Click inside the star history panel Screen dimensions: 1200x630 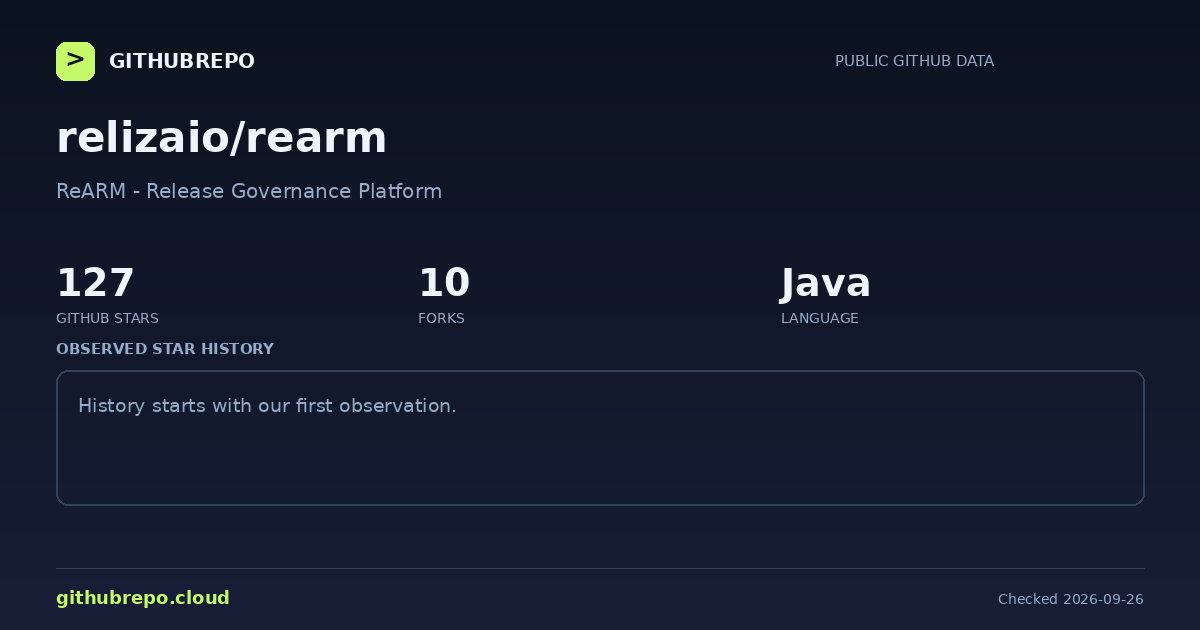click(x=600, y=438)
